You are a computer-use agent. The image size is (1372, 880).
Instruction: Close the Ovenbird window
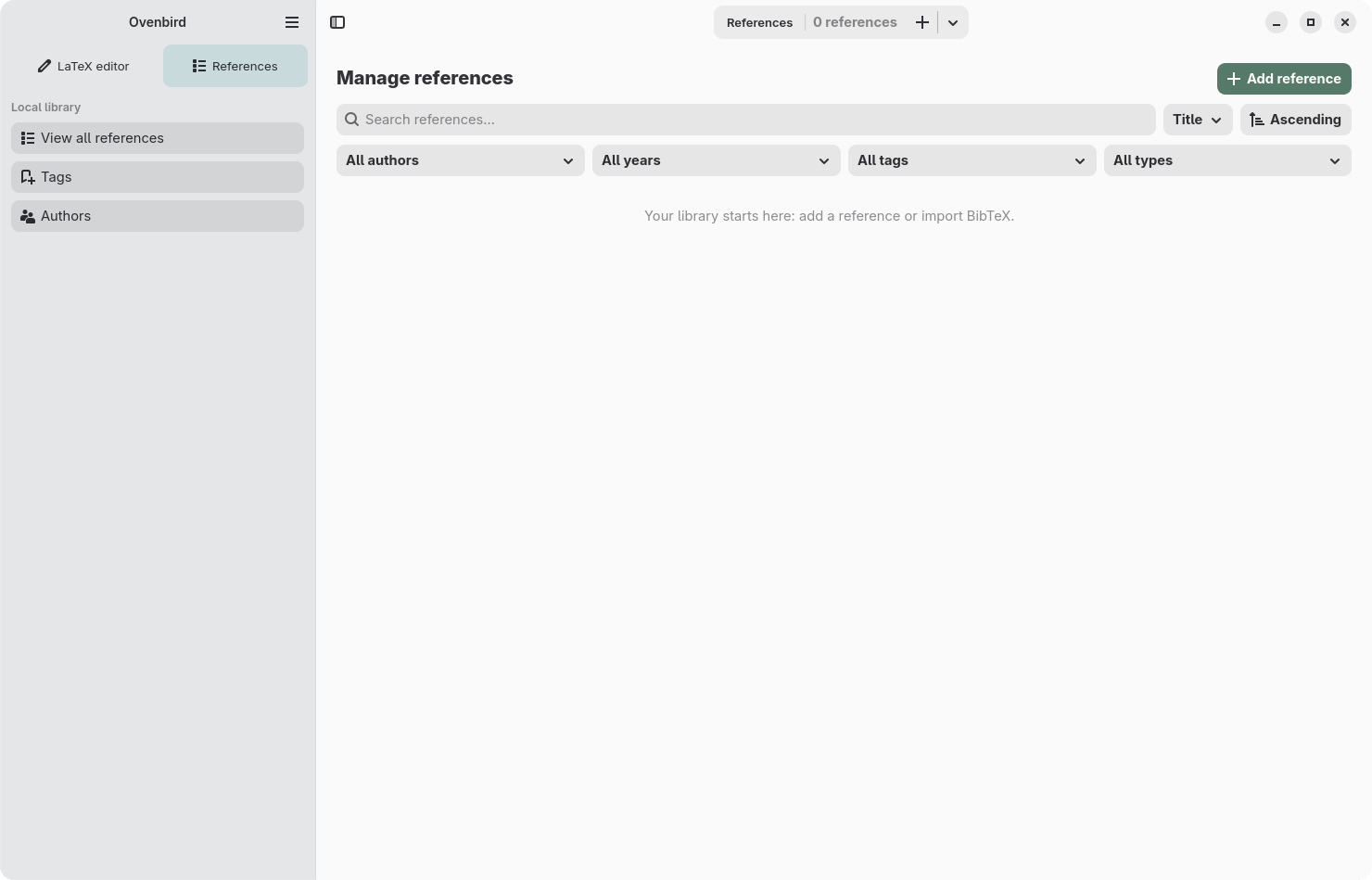click(1345, 22)
